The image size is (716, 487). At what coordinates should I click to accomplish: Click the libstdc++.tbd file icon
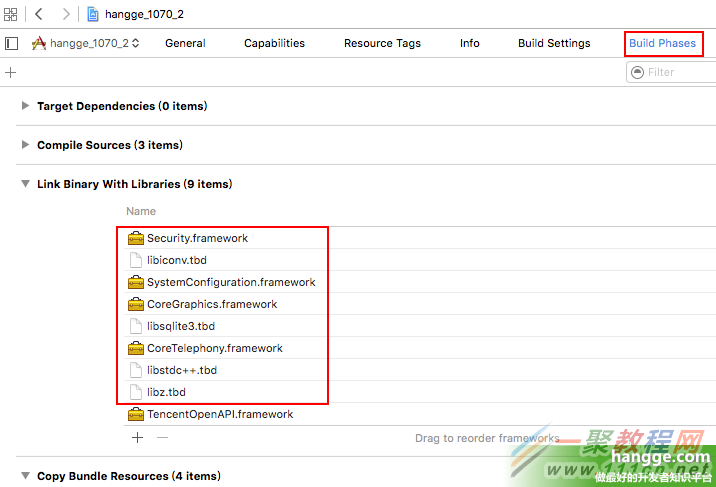(x=136, y=370)
